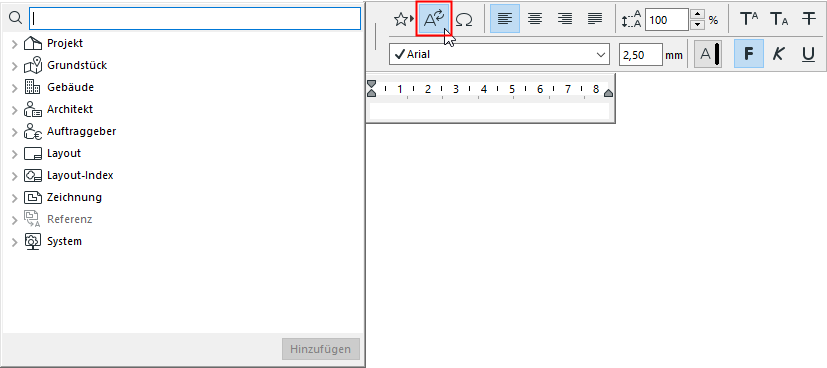The height and width of the screenshot is (368, 827).
Task: Click the font size field 2,50
Action: point(640,54)
